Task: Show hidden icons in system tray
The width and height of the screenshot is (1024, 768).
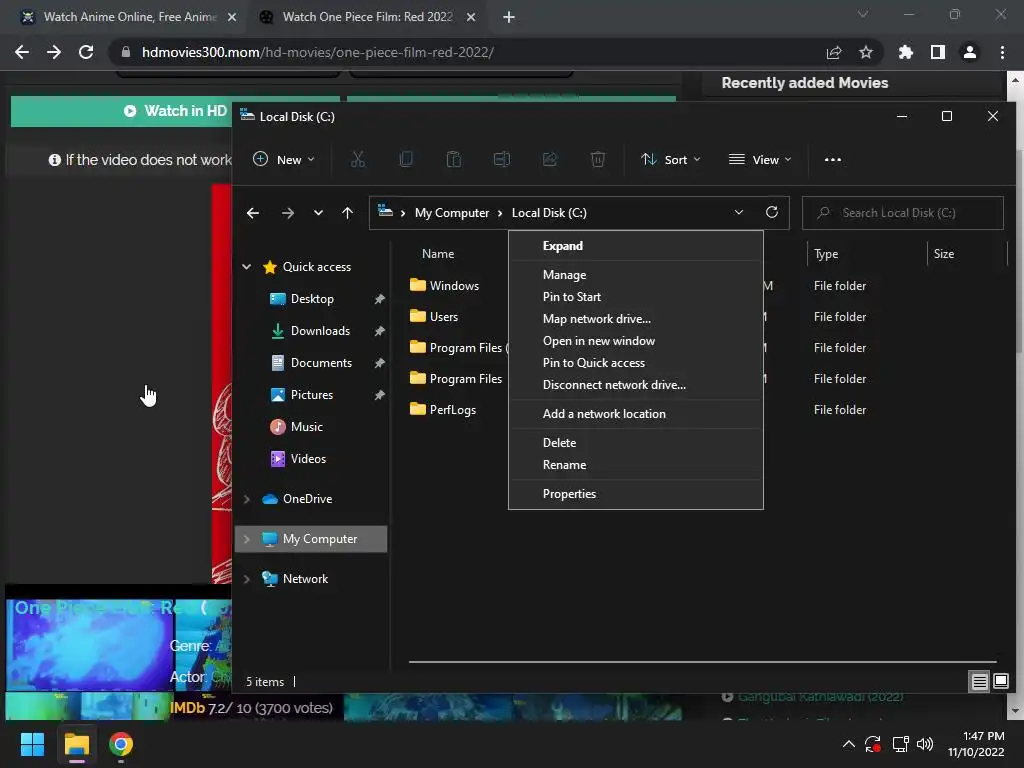Action: click(x=848, y=744)
